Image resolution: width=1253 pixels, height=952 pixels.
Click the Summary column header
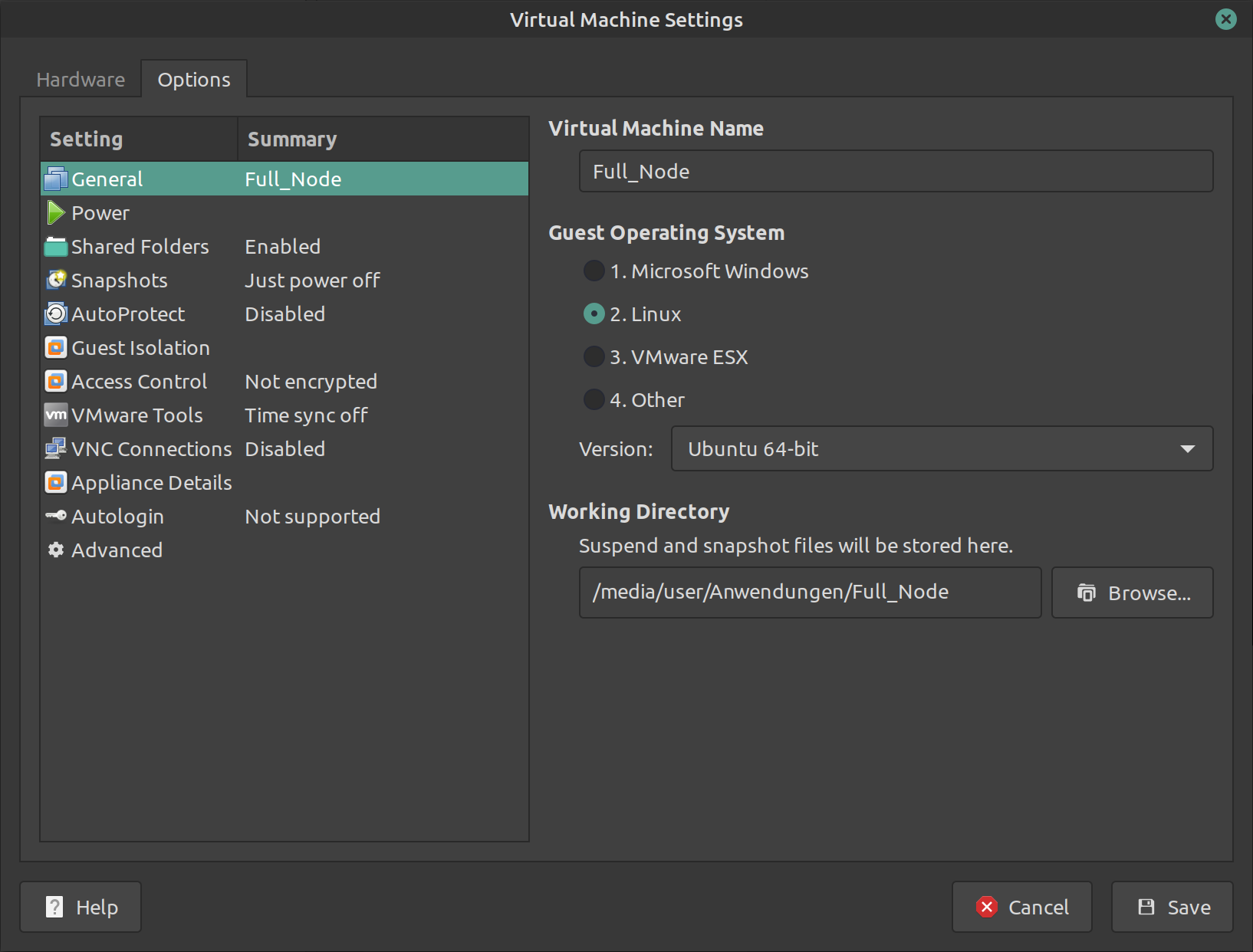383,139
